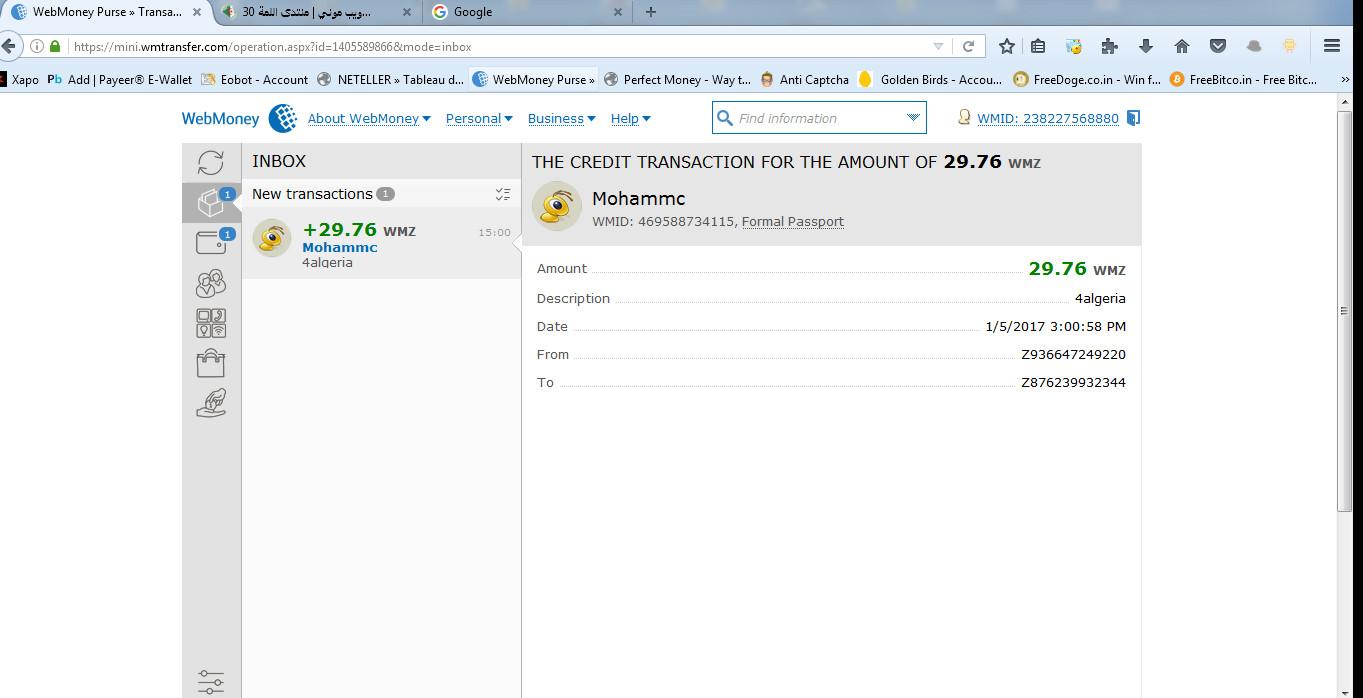Expand the Personal dropdown menu
This screenshot has height=698, width=1363.
tap(478, 118)
